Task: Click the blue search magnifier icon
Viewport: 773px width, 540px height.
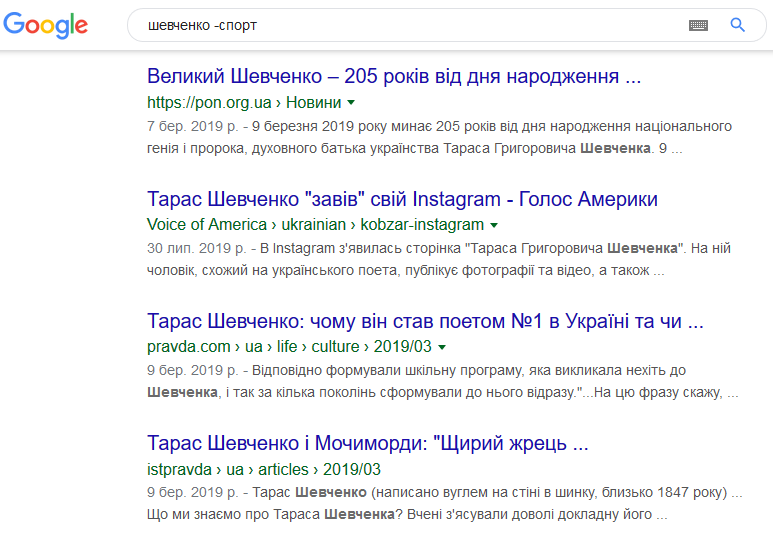Action: click(738, 25)
